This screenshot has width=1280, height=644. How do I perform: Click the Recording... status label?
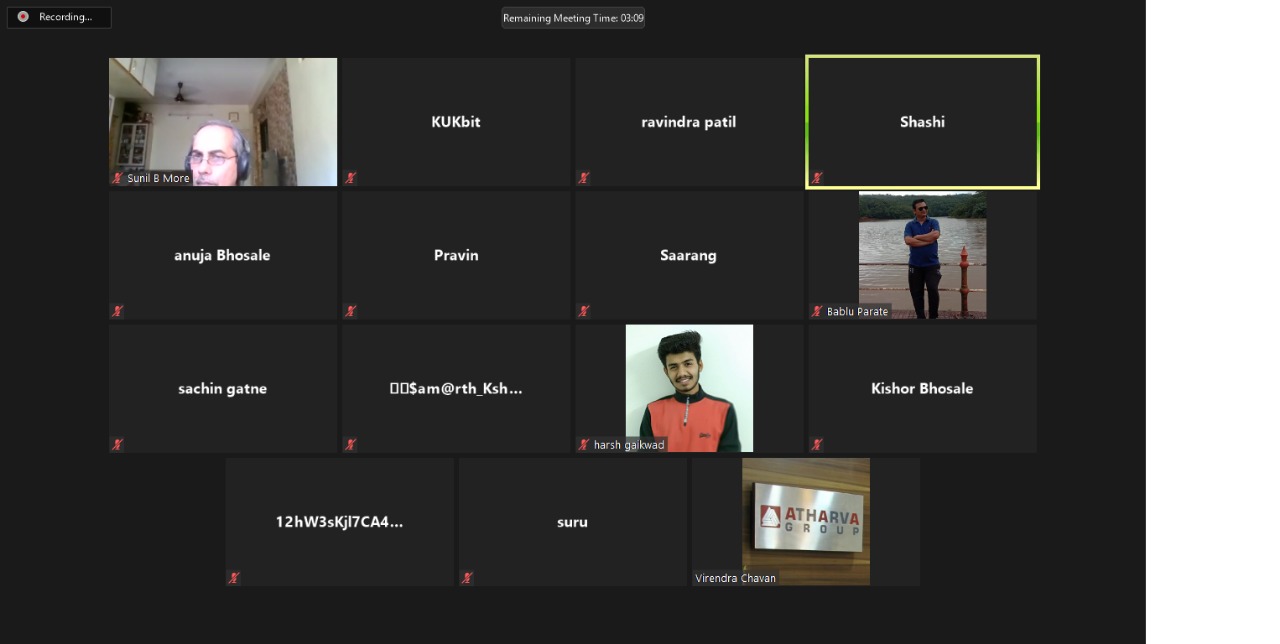(x=66, y=17)
